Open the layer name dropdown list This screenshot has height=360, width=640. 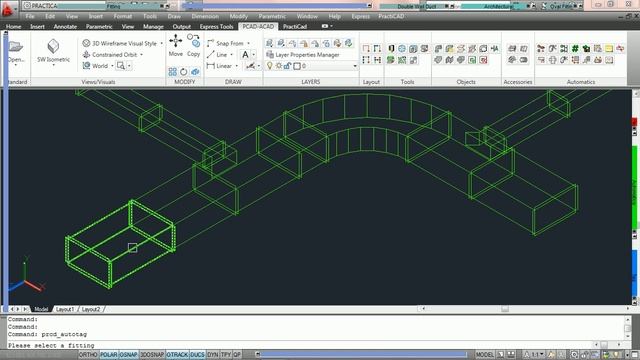point(355,66)
